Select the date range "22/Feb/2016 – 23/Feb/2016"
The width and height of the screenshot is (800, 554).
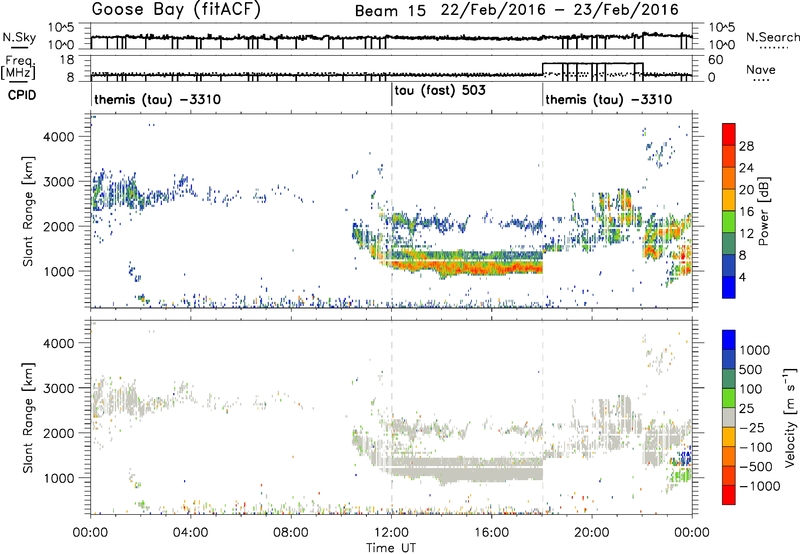pyautogui.click(x=560, y=10)
